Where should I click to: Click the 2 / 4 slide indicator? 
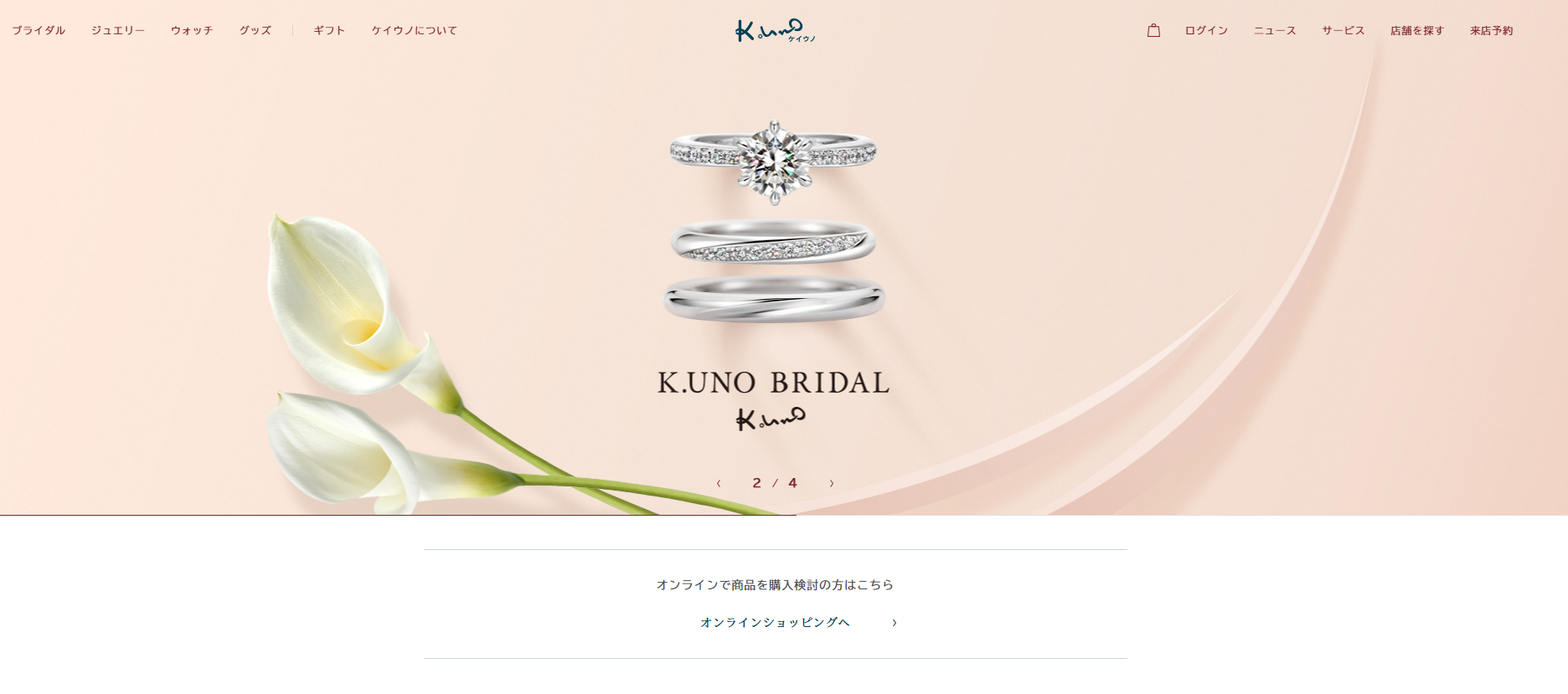(775, 483)
